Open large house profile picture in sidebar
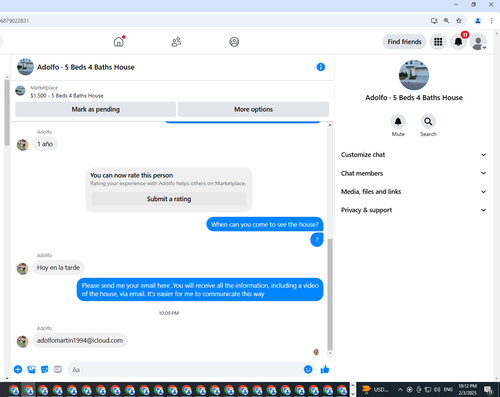The width and height of the screenshot is (500, 397). coord(414,75)
